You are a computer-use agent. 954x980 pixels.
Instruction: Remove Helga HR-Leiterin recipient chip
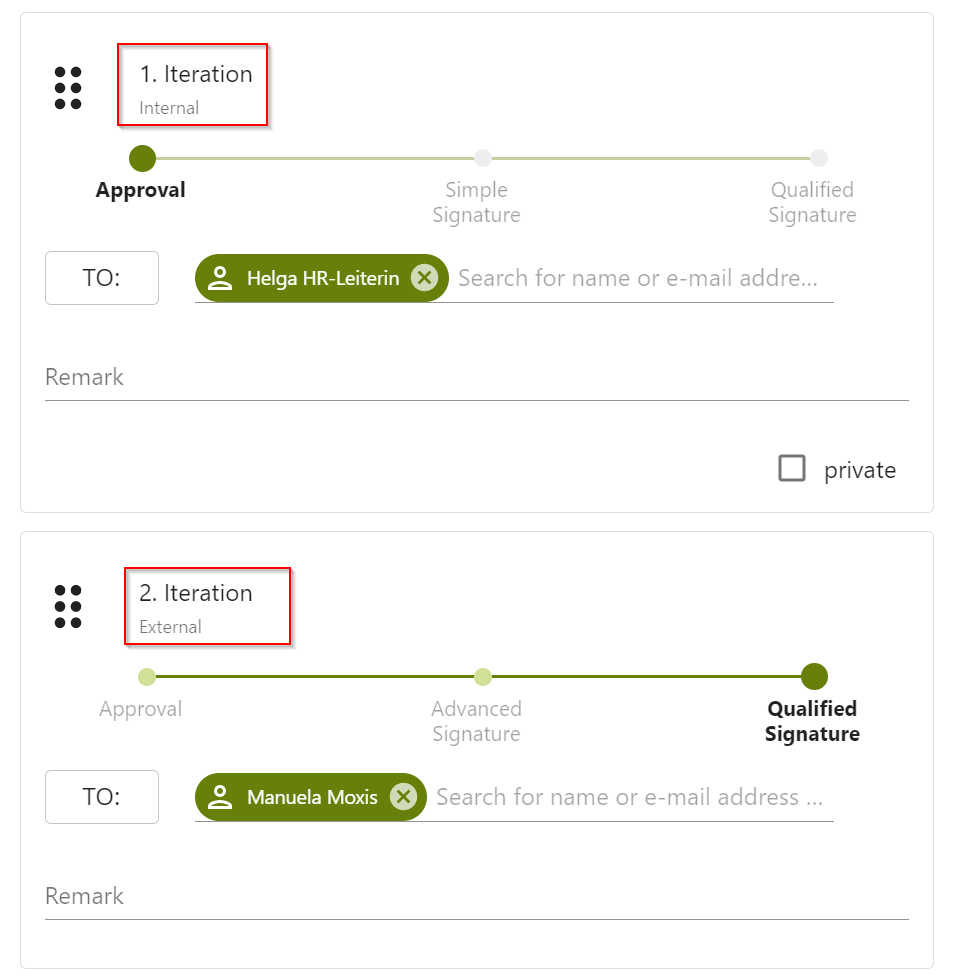[425, 278]
